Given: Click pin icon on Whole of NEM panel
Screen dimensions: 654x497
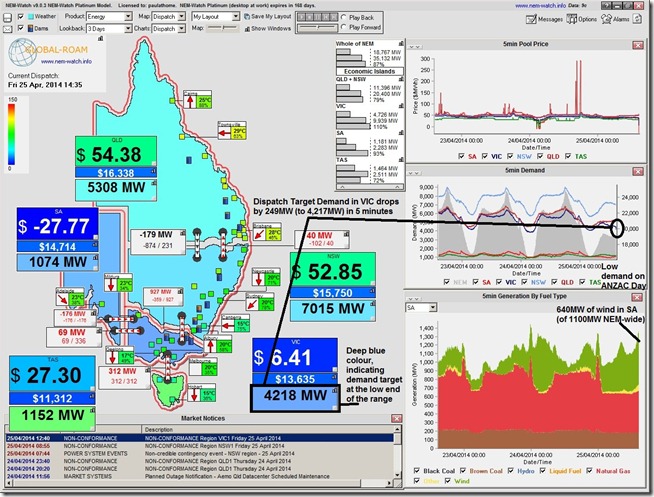Looking at the screenshot, I should click(x=401, y=43).
